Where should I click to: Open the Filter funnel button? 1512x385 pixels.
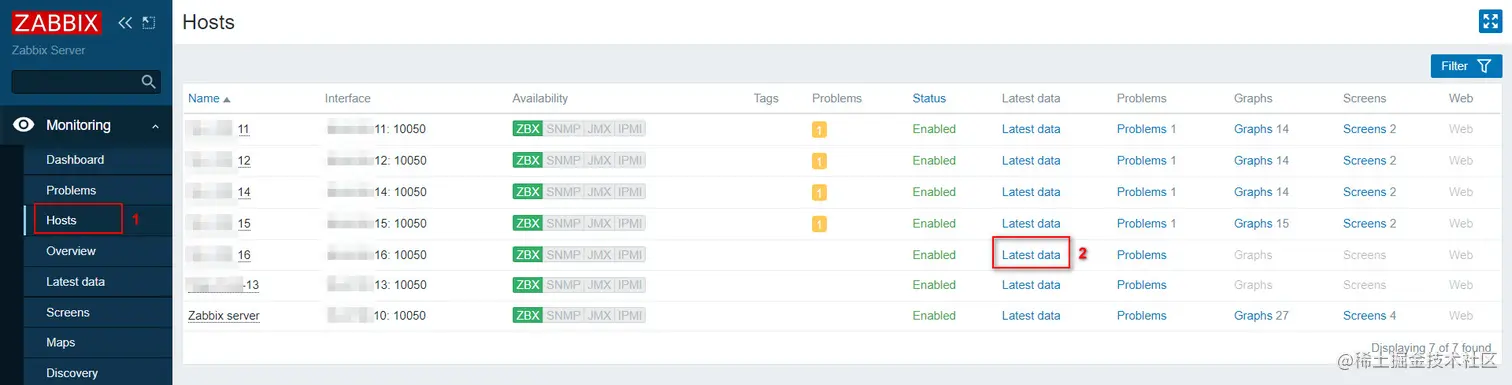tap(1466, 66)
